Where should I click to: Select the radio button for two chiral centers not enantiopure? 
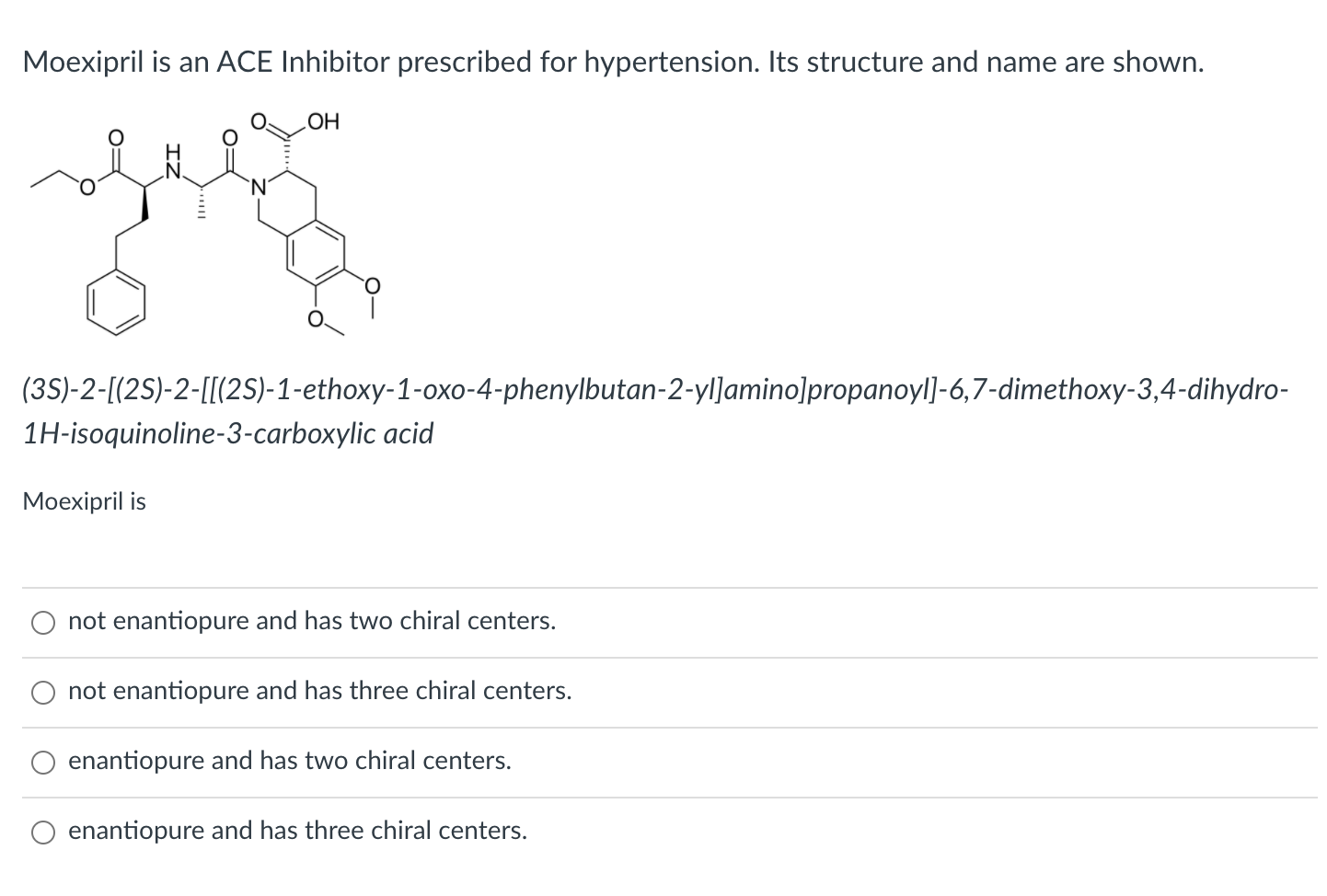(x=43, y=622)
